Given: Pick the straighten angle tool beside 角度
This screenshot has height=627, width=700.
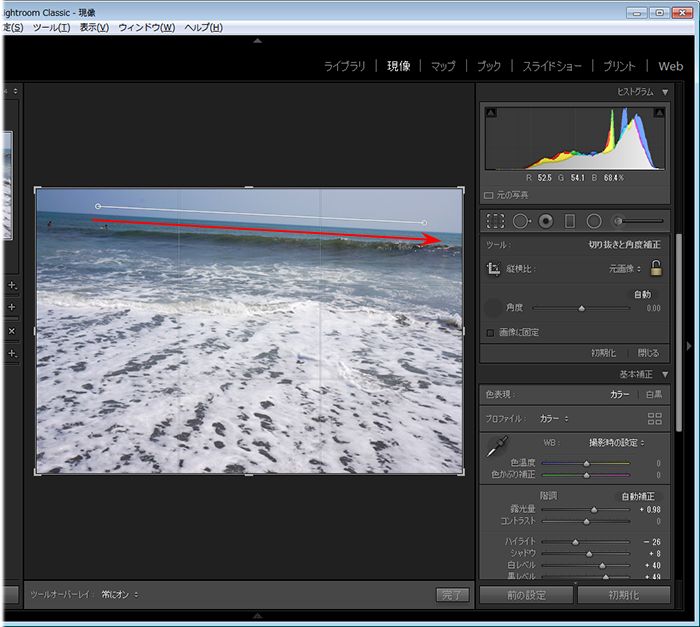Looking at the screenshot, I should 493,307.
